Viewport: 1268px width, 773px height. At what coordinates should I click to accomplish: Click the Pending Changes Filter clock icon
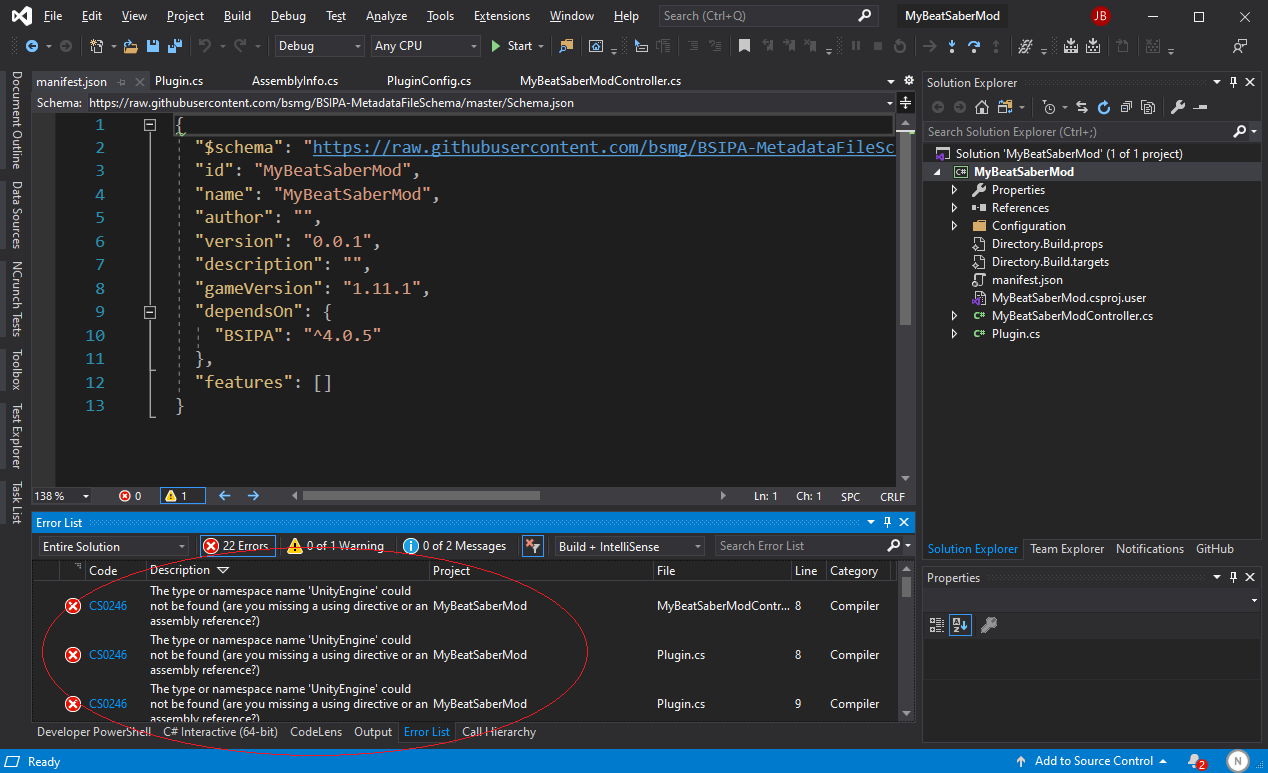click(1048, 107)
